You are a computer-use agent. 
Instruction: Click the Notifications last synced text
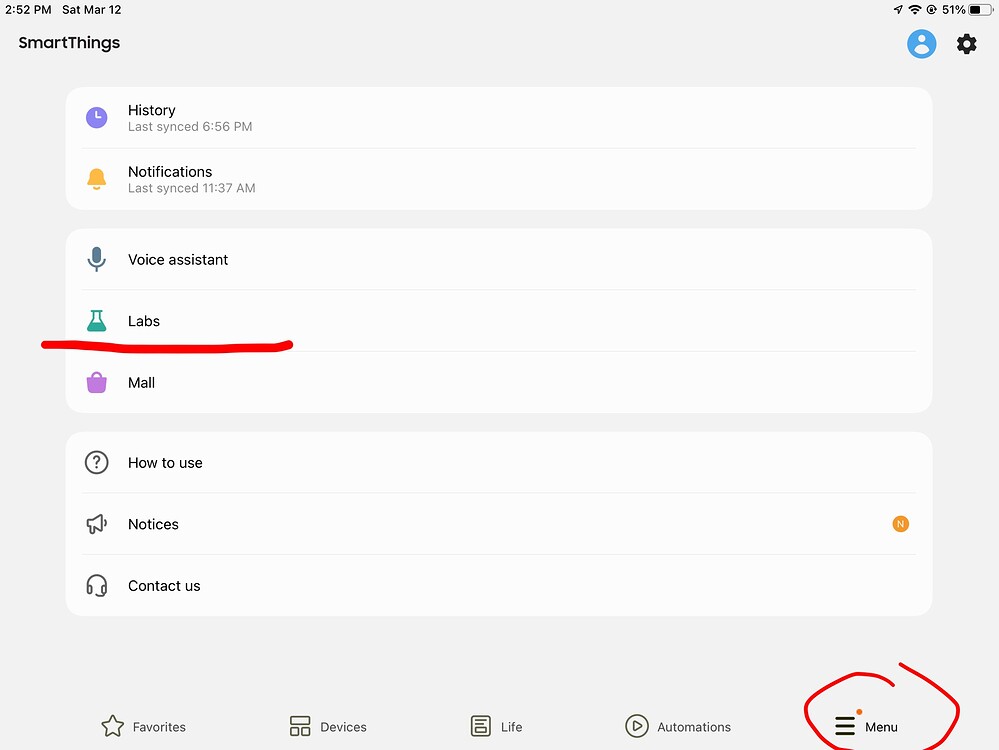click(190, 188)
